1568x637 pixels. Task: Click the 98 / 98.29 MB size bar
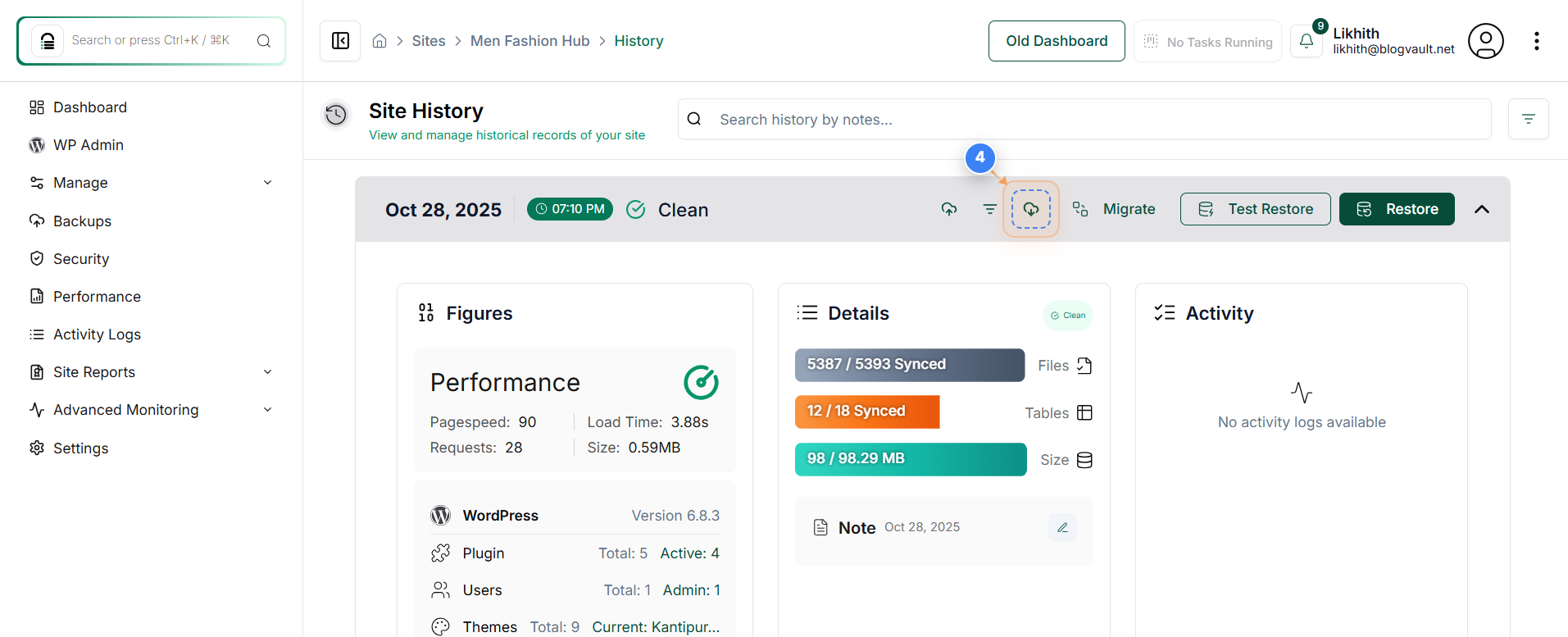click(911, 459)
